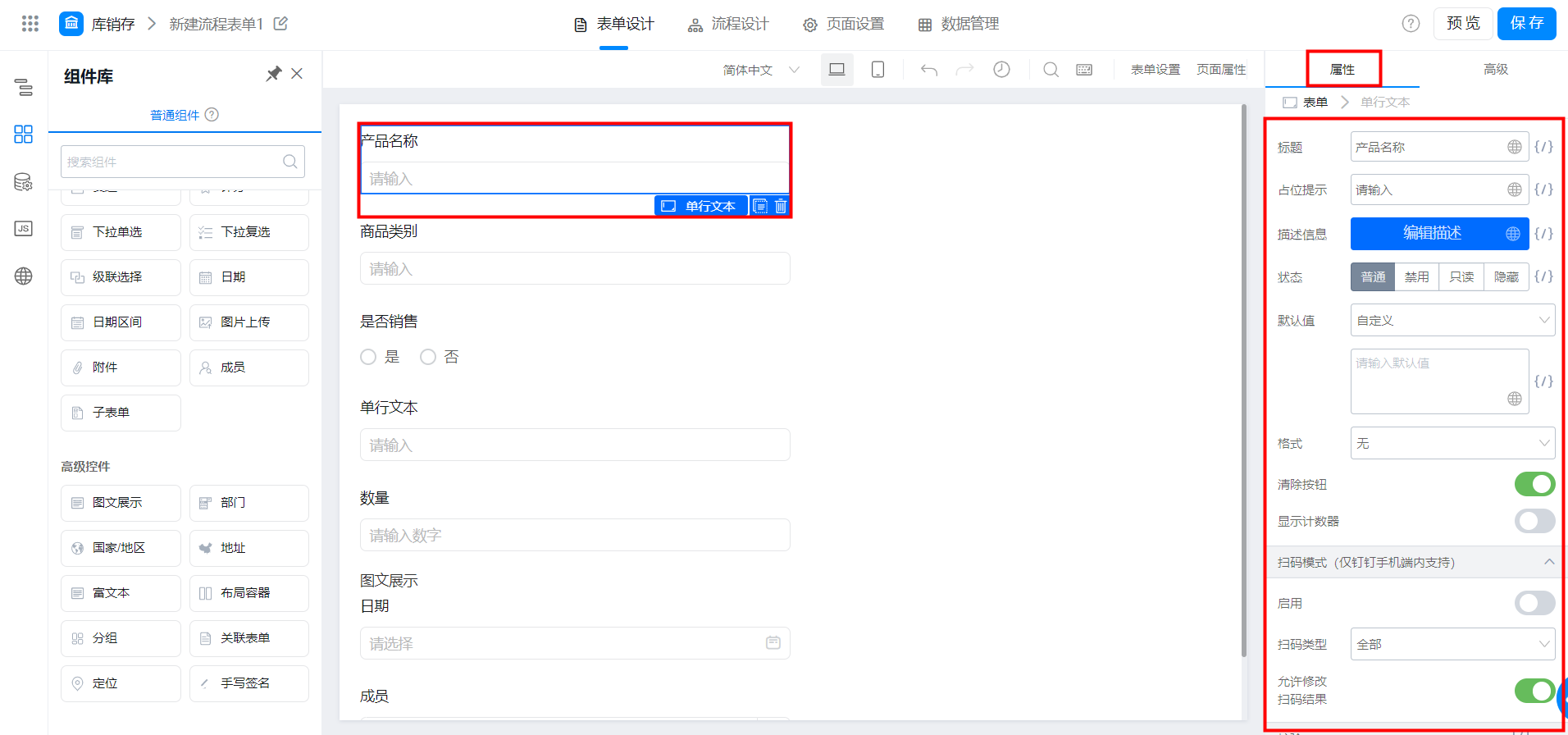Screen dimensions: 1568x735
Task: Click help icon beside 普通组件
Action: tap(212, 114)
